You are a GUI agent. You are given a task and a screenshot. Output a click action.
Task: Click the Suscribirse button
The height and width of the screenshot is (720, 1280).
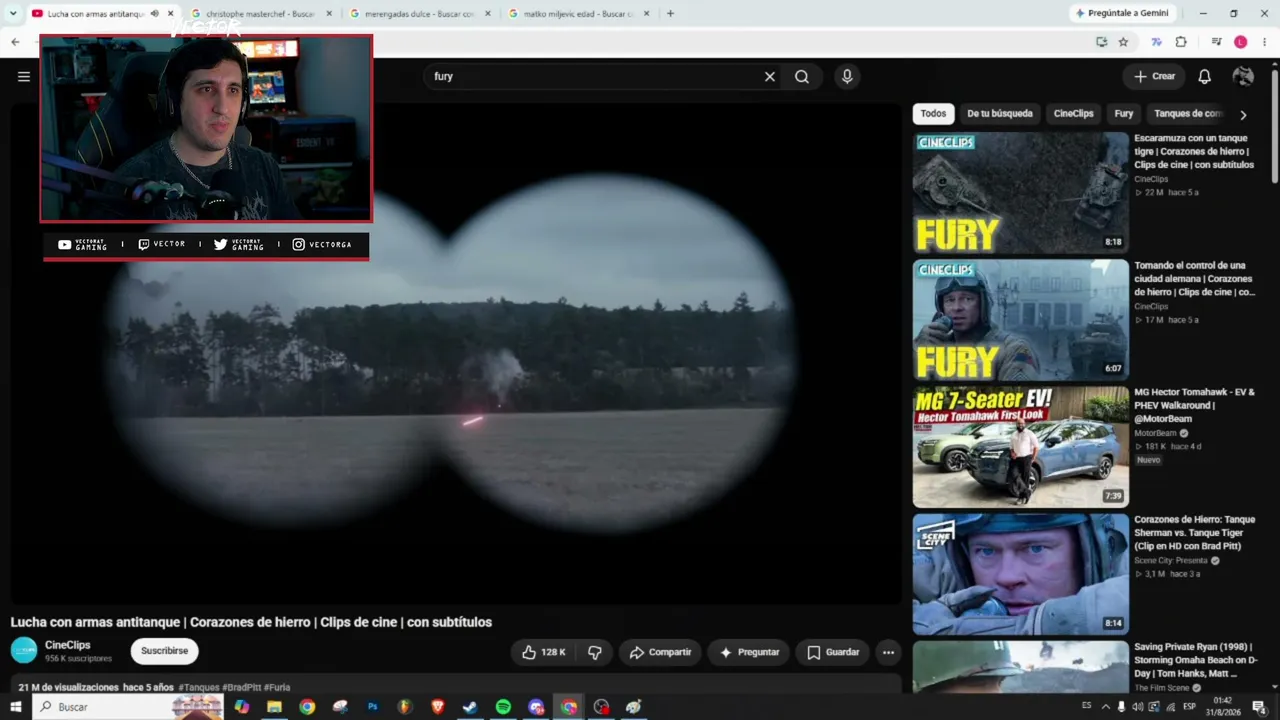click(x=164, y=651)
